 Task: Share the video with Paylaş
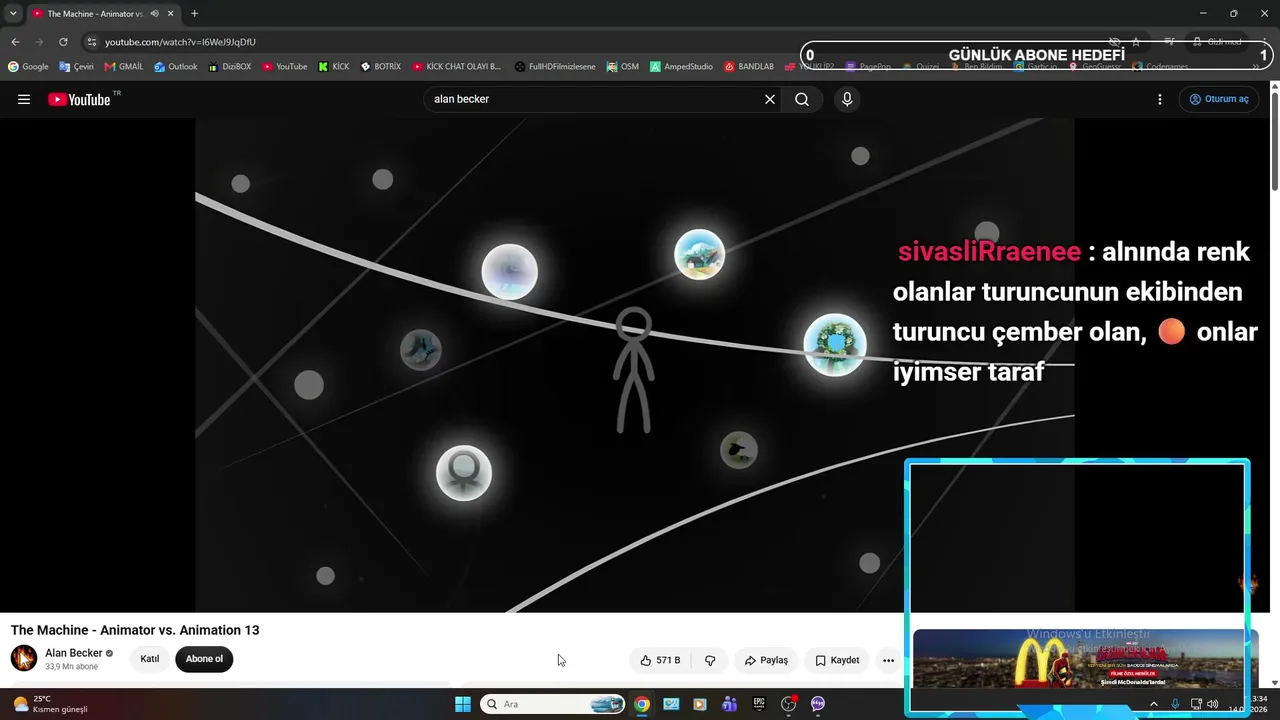pos(766,660)
